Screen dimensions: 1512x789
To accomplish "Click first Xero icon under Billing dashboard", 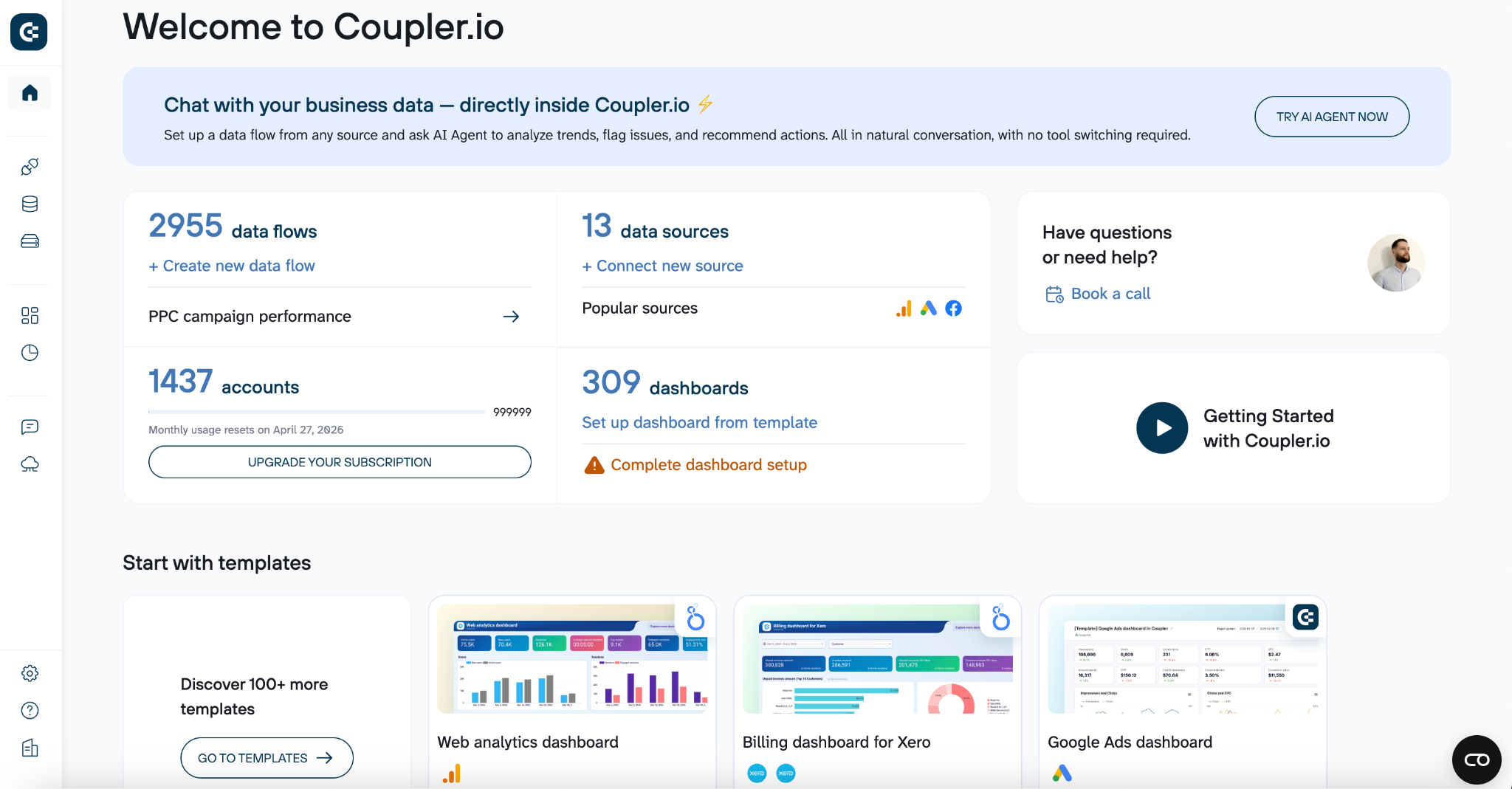I will coord(757,774).
